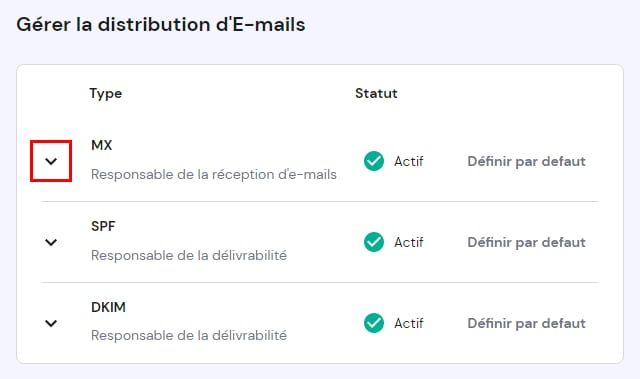Click the Statut column header
Image resolution: width=640 pixels, height=379 pixels.
376,93
